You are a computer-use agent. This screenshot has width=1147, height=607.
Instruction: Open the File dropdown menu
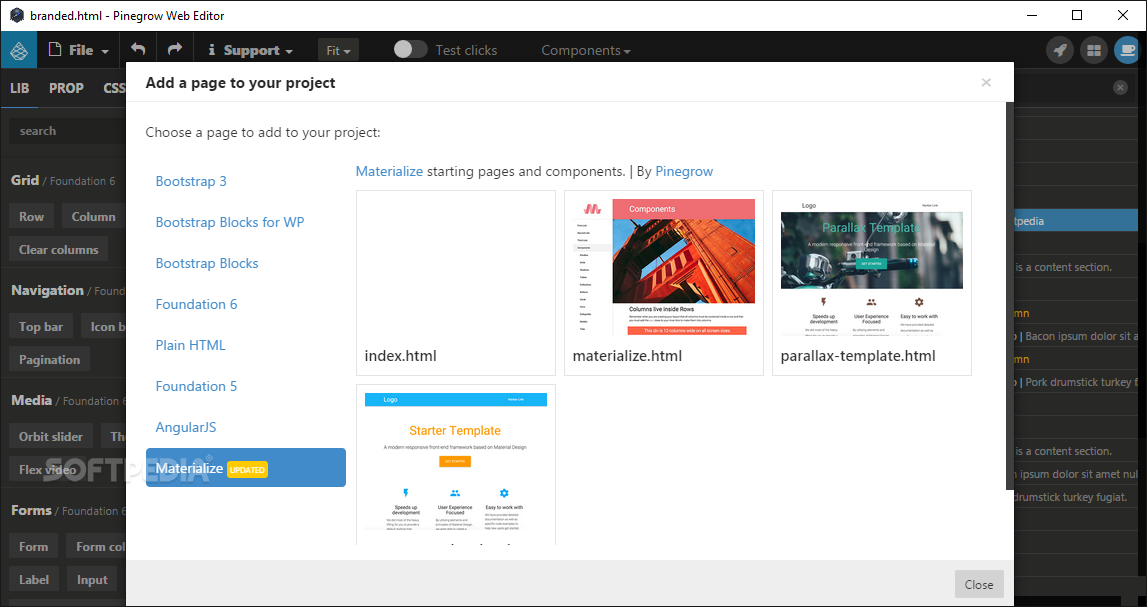pyautogui.click(x=79, y=50)
